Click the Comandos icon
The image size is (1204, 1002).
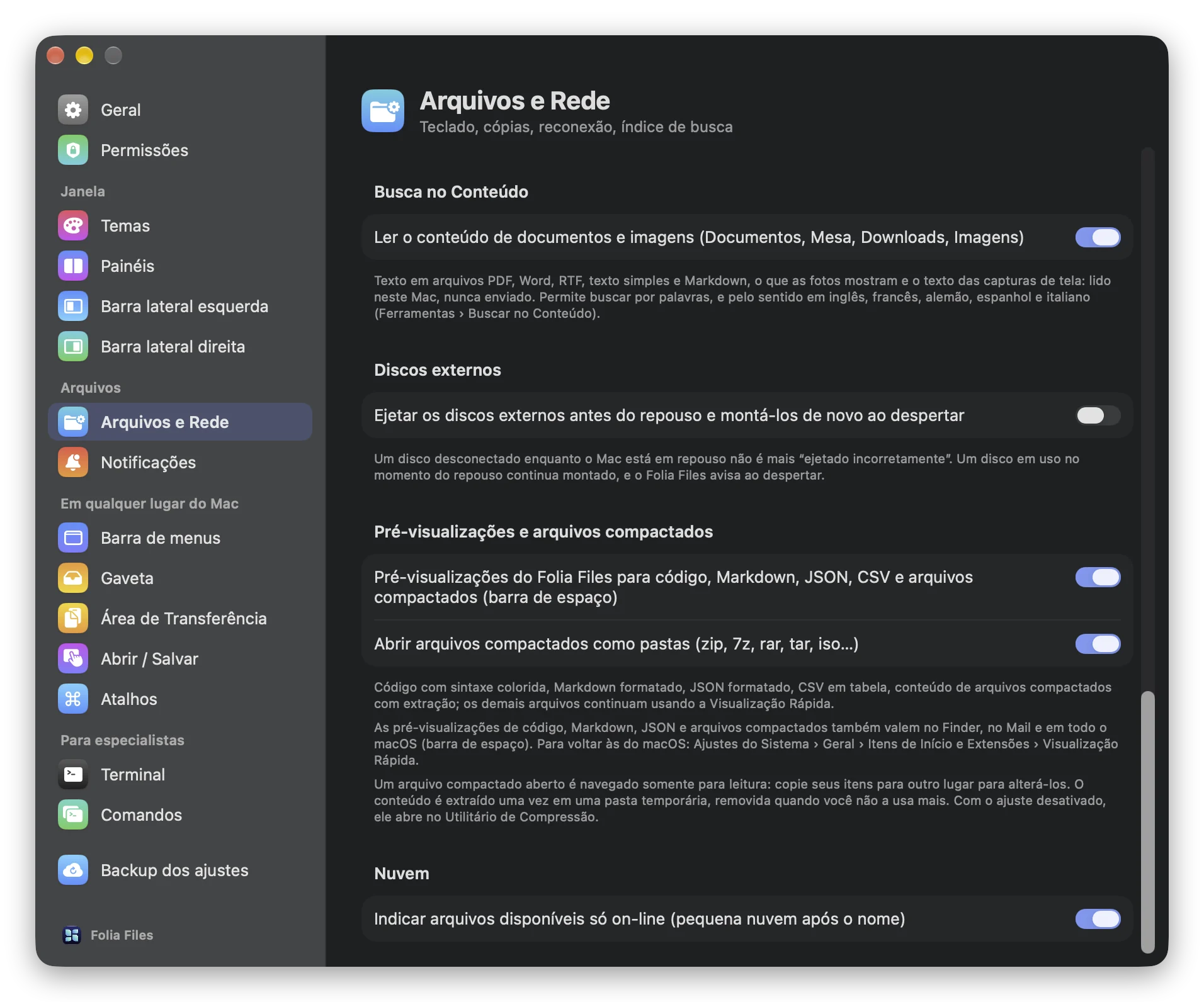(x=73, y=815)
